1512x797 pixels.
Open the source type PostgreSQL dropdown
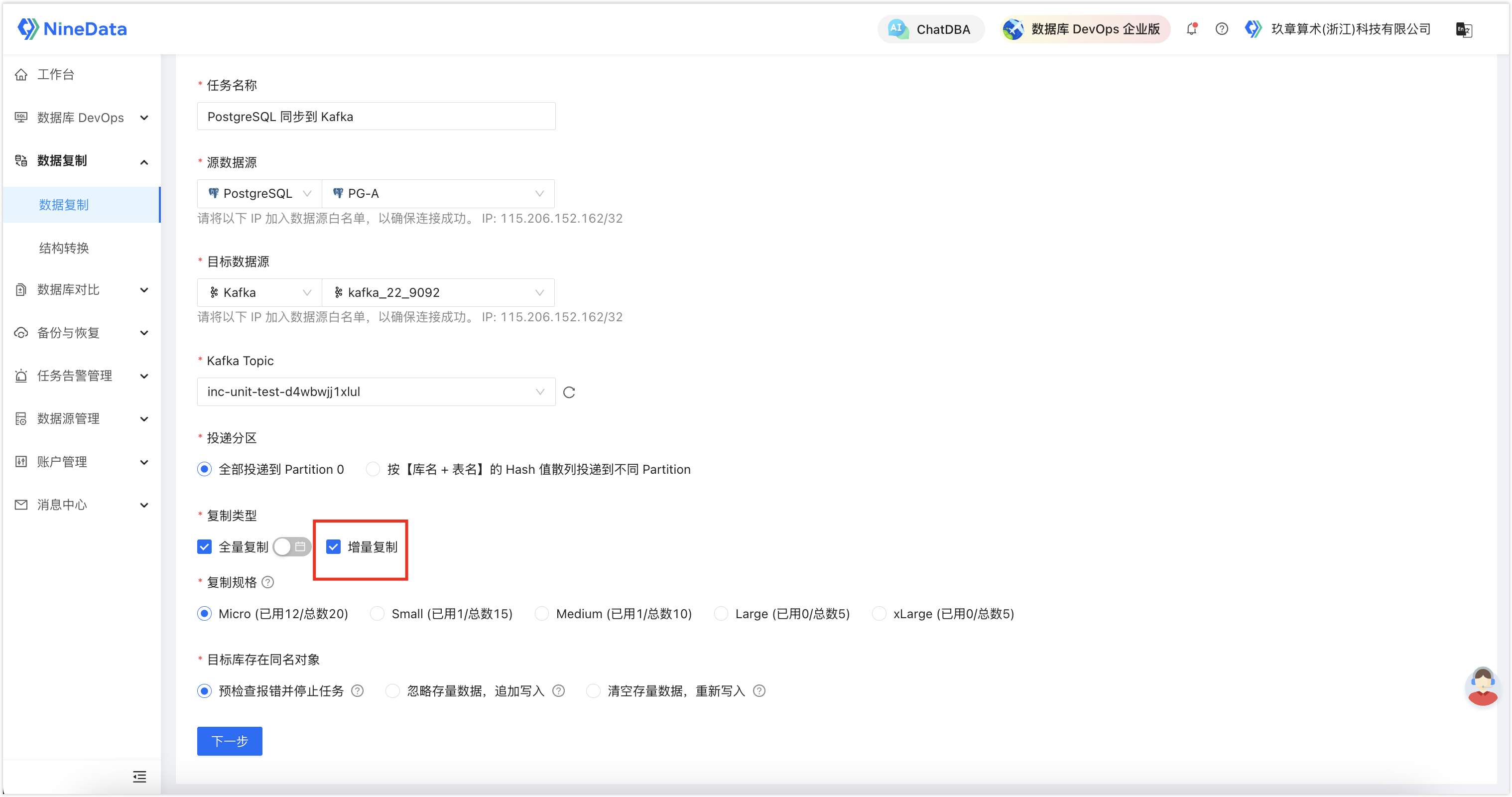tap(259, 194)
